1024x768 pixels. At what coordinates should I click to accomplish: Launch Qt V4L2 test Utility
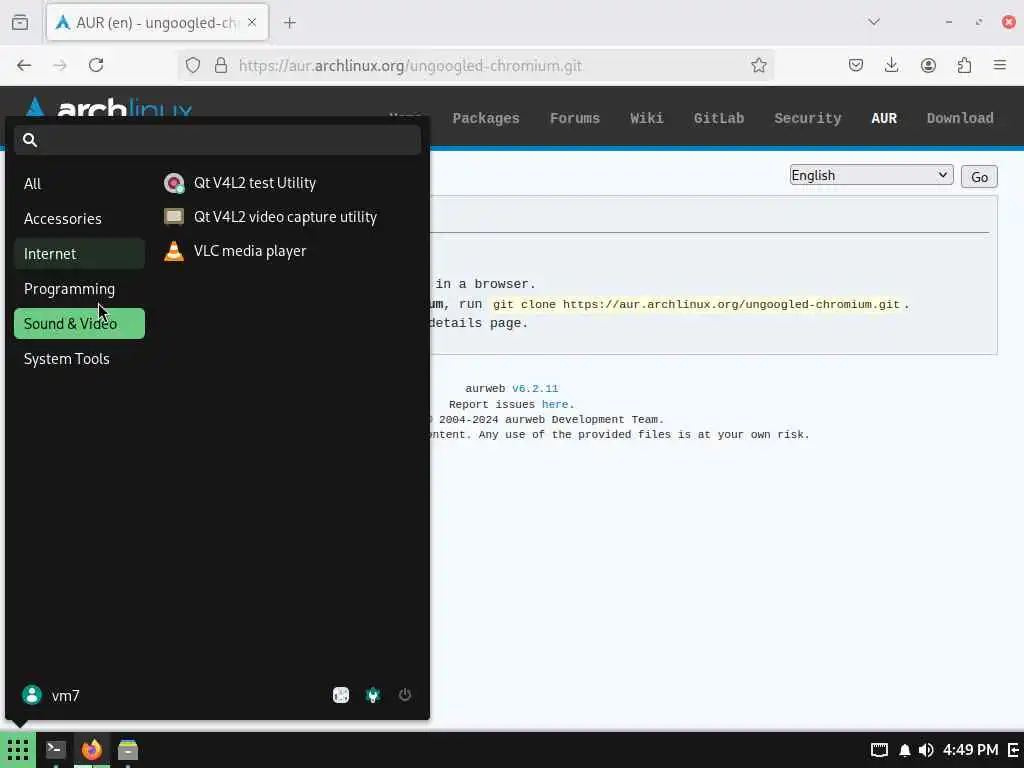[240, 183]
